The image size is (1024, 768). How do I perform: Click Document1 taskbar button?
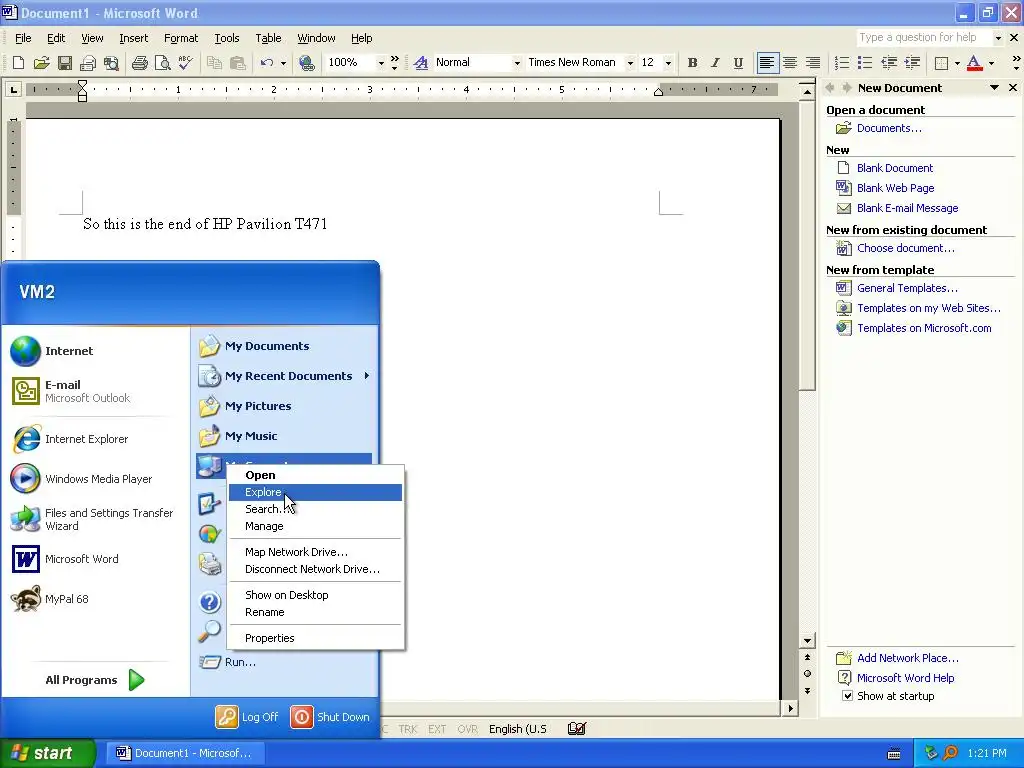(186, 753)
